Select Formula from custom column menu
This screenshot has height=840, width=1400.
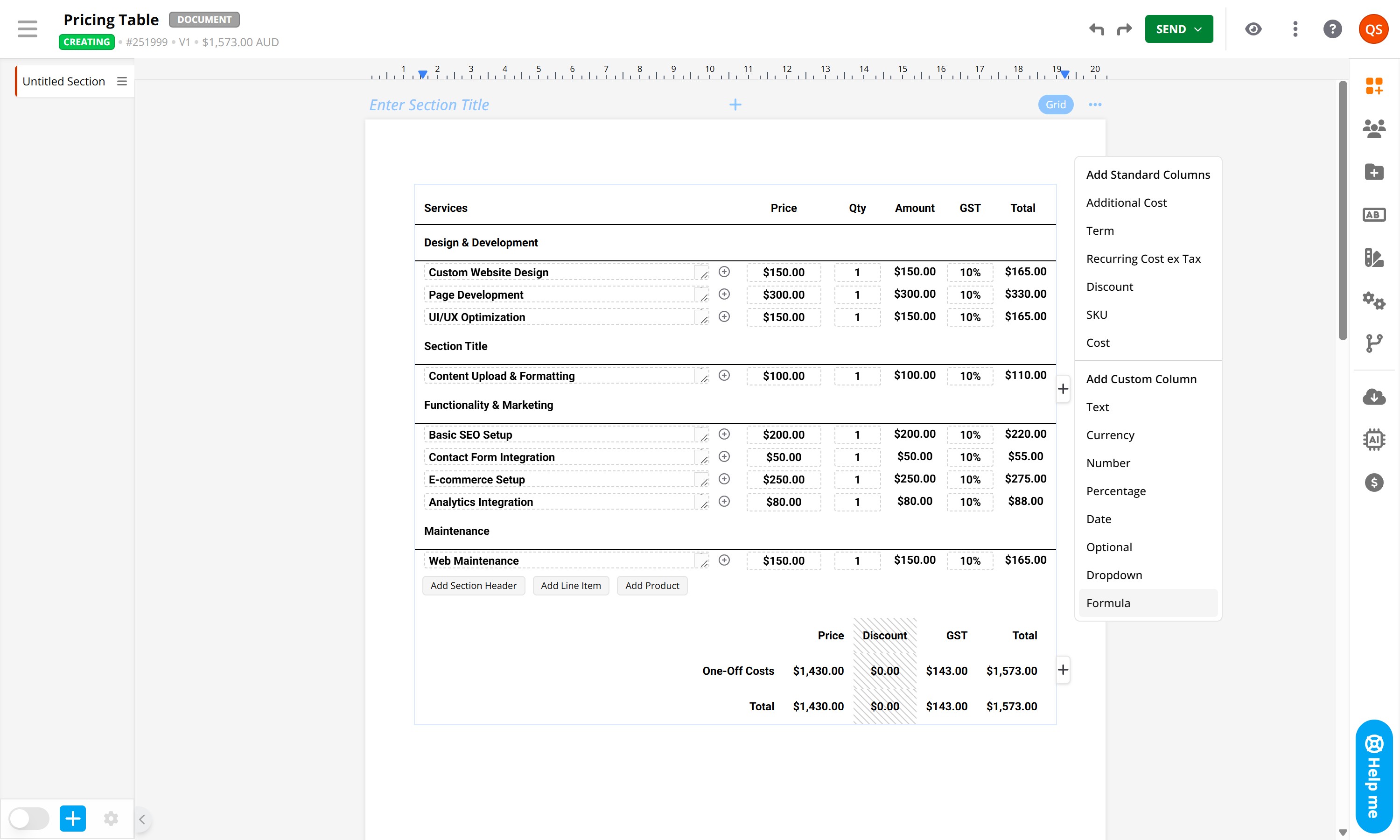1108,603
